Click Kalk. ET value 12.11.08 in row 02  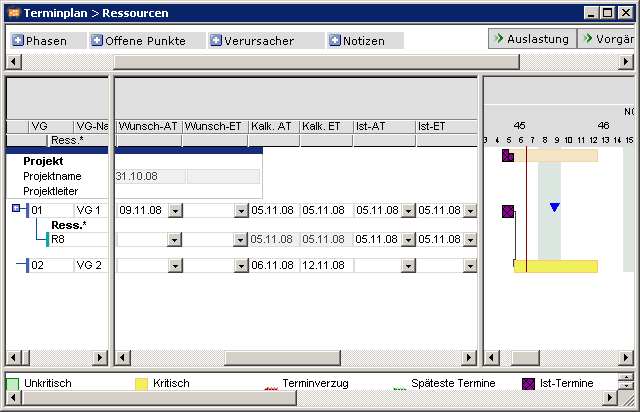coord(324,265)
